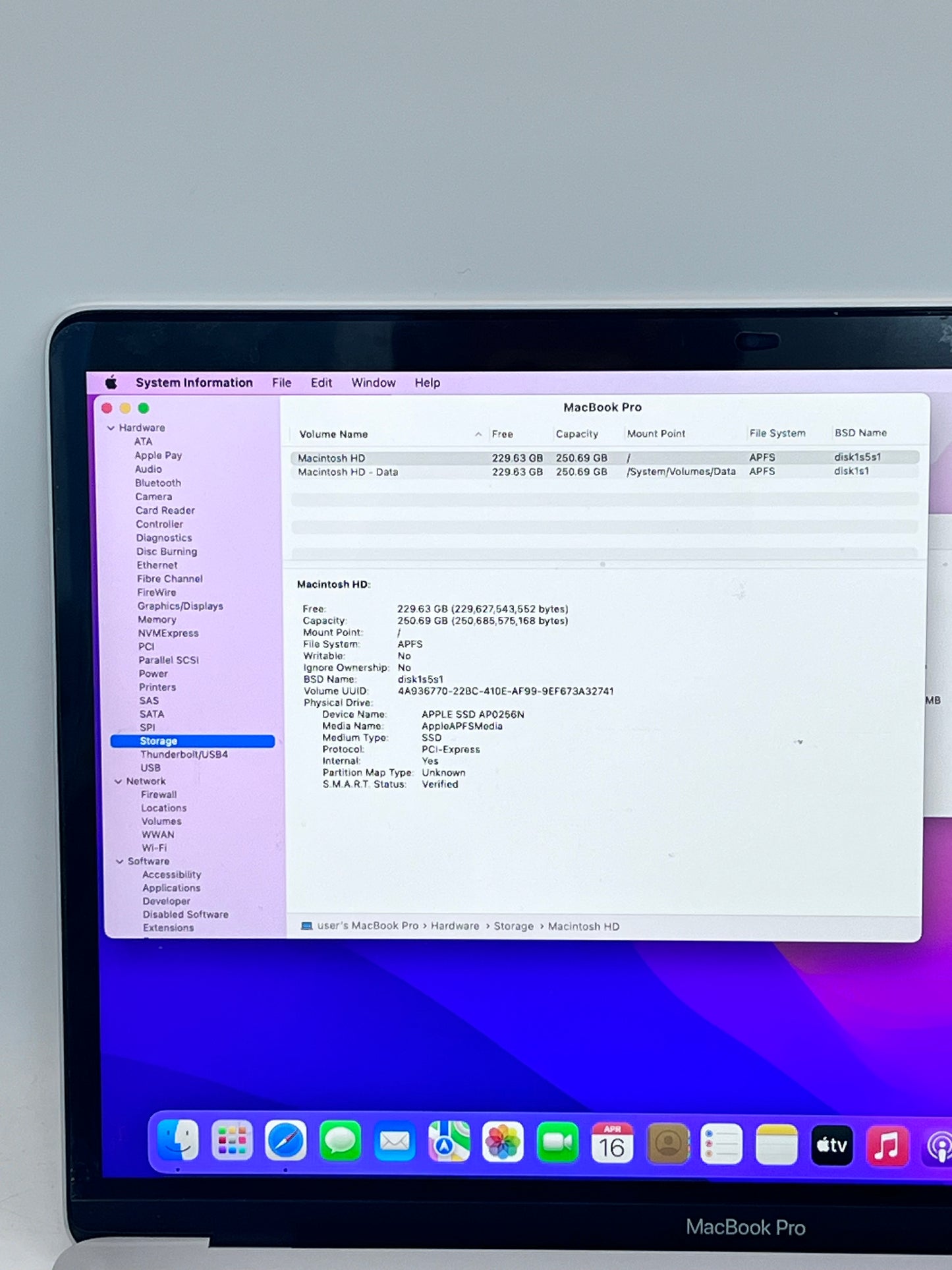Show Audio hardware information
The image size is (952, 1270).
coord(148,469)
